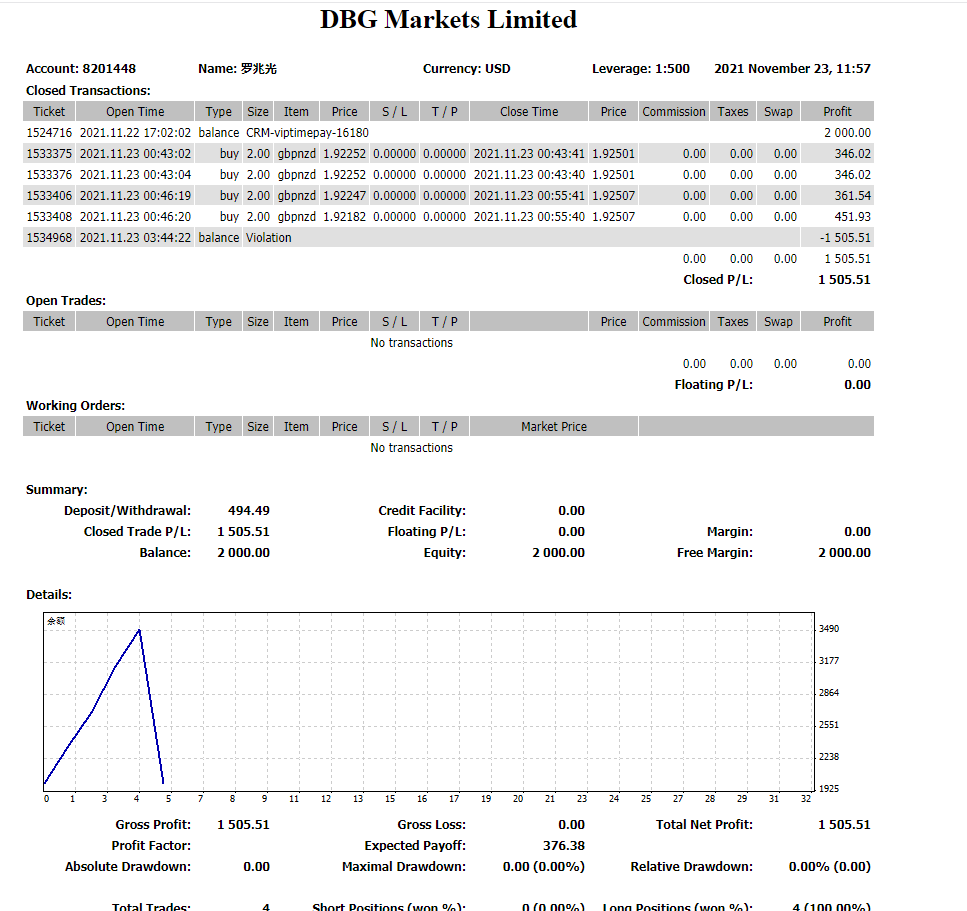Click No transactions under Open Trades
This screenshot has height=911, width=967.
coord(411,343)
